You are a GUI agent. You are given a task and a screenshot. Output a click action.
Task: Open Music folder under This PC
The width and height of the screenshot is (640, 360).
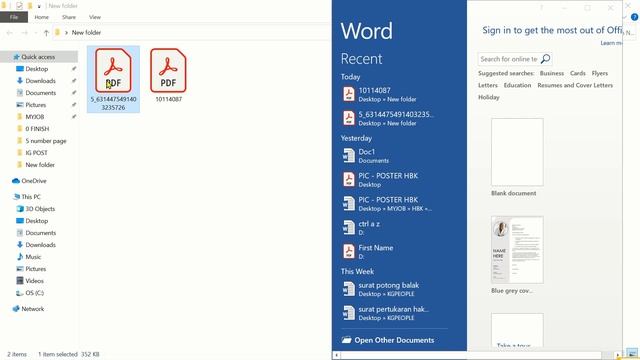point(33,257)
